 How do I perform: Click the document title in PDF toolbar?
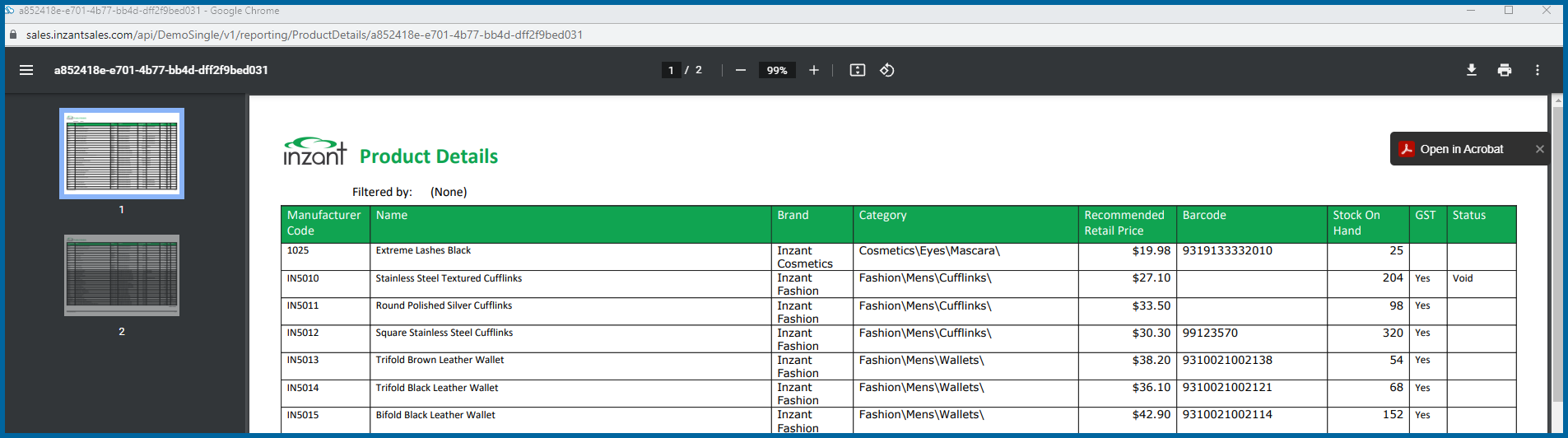[161, 70]
